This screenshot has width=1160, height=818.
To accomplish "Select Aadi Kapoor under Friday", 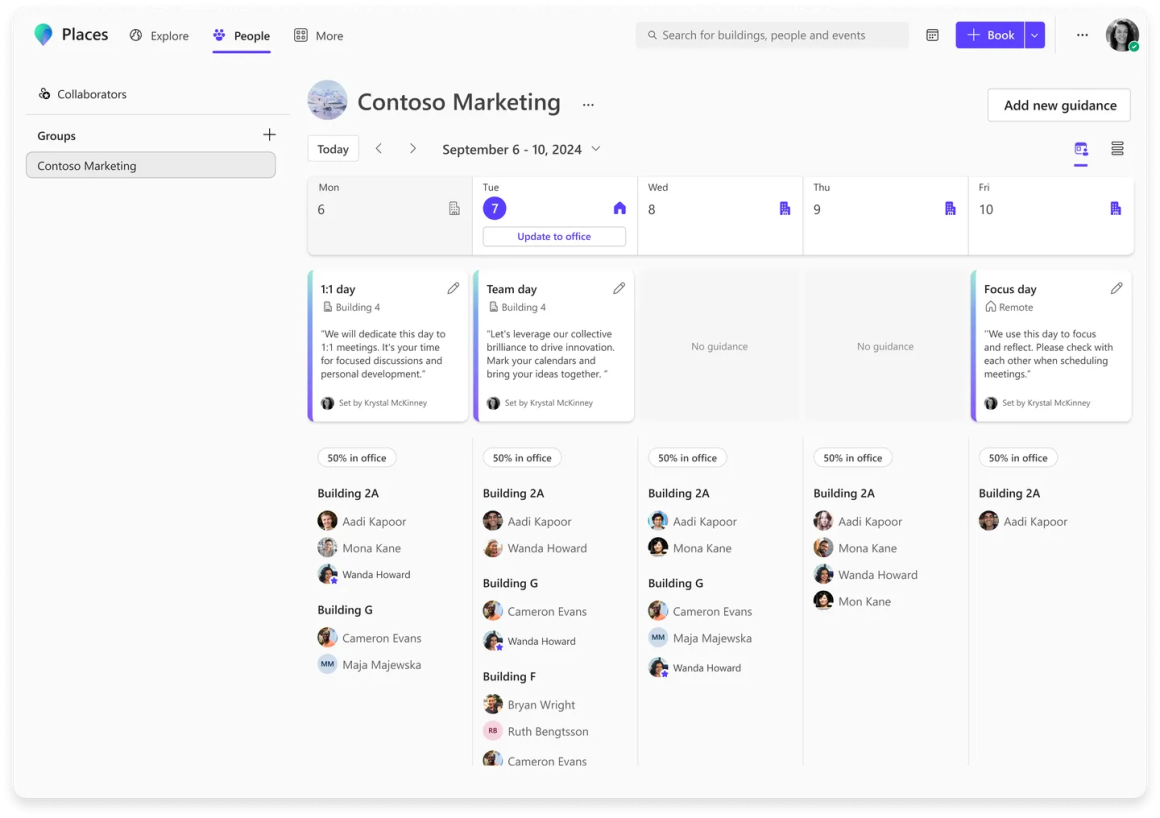I will coord(1024,521).
